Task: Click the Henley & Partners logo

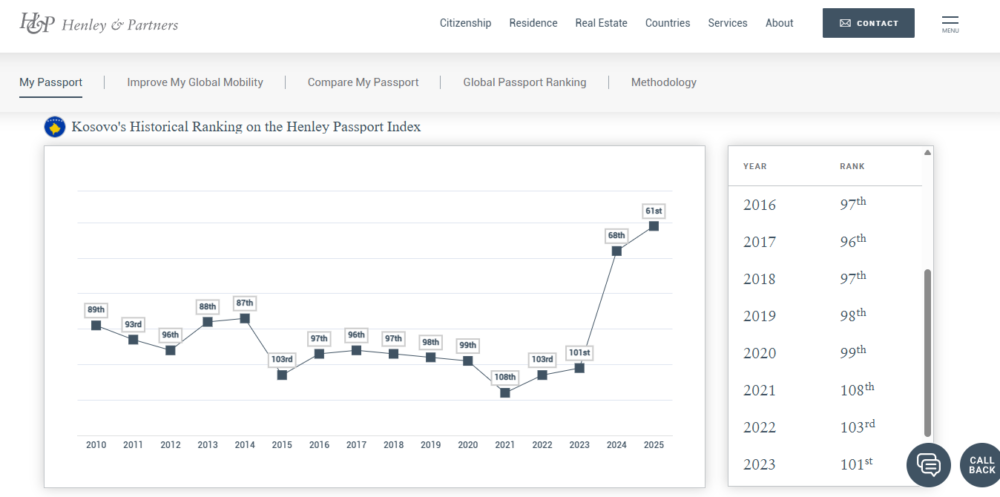Action: (99, 24)
